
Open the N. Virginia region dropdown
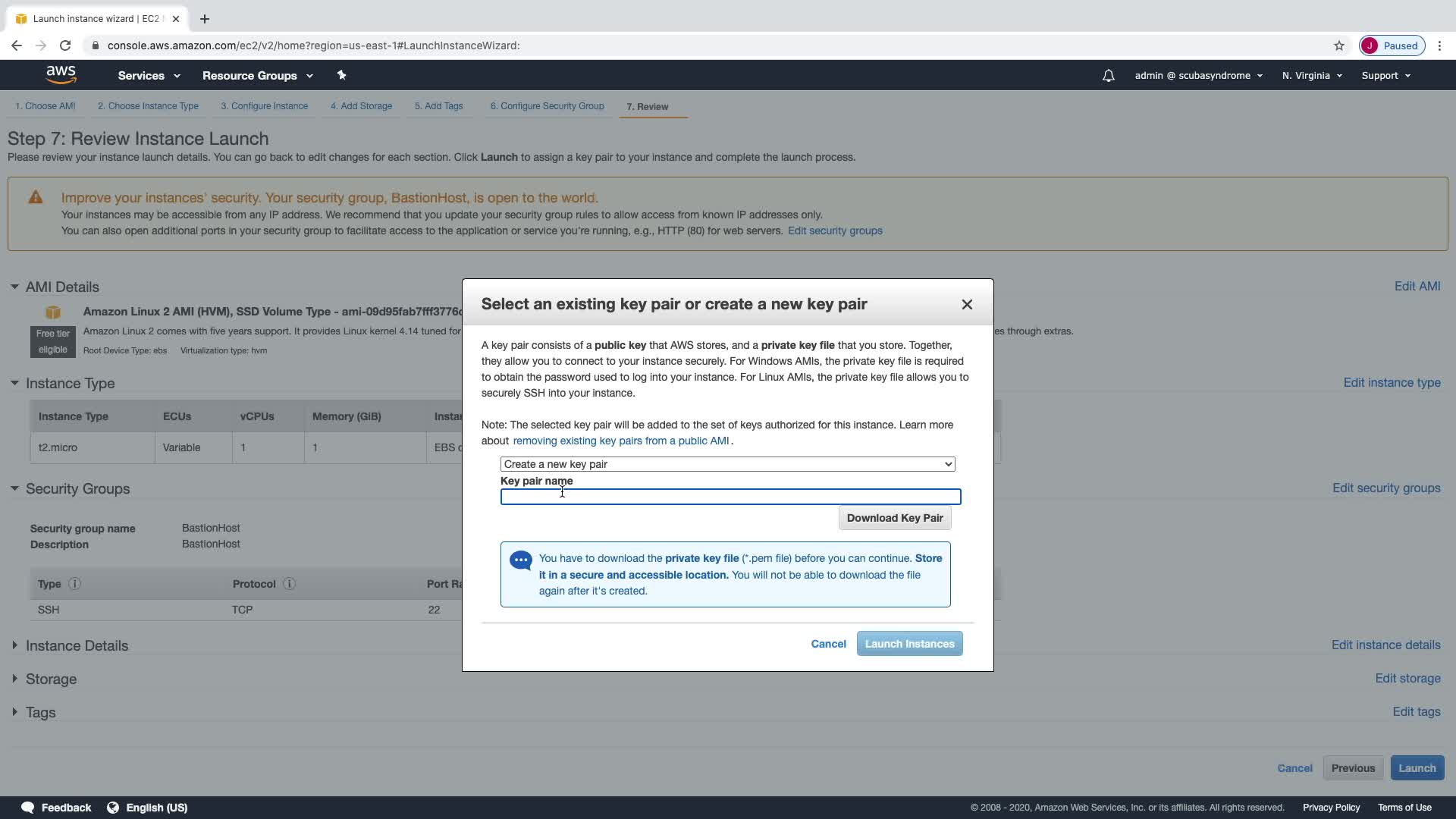click(x=1311, y=76)
